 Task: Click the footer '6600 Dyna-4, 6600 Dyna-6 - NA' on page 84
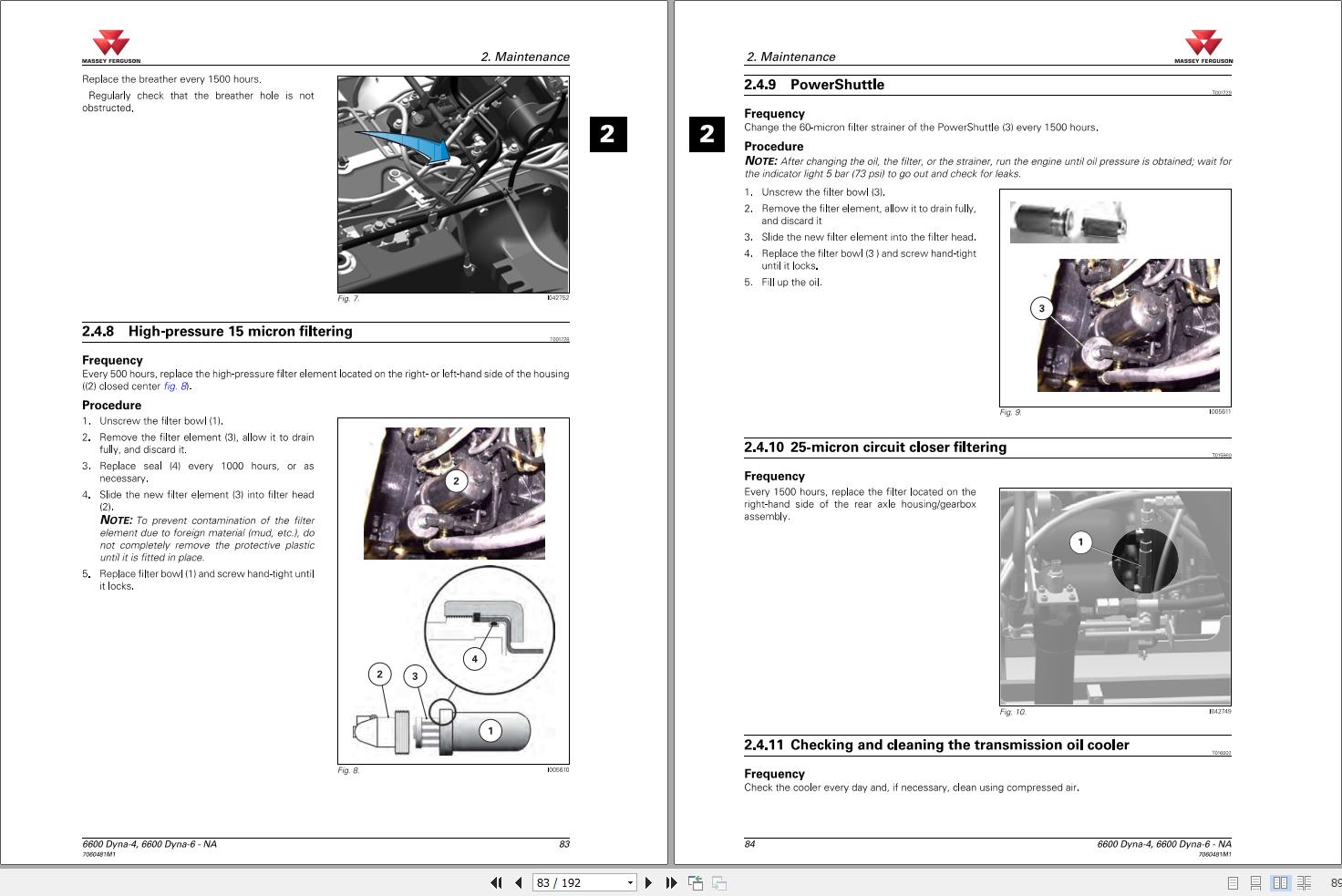point(1164,844)
